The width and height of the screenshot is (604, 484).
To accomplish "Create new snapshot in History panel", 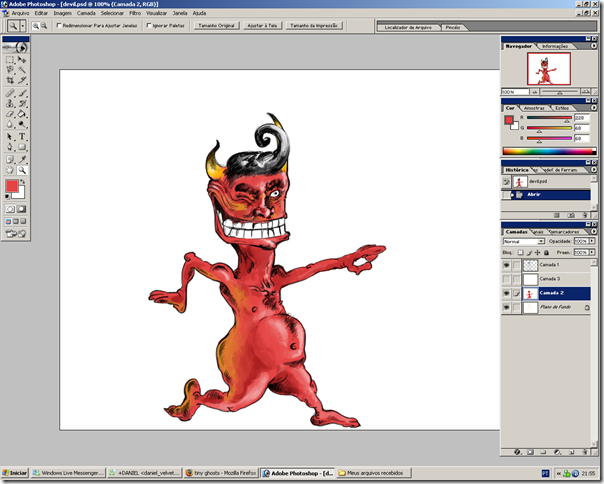I will (x=572, y=215).
